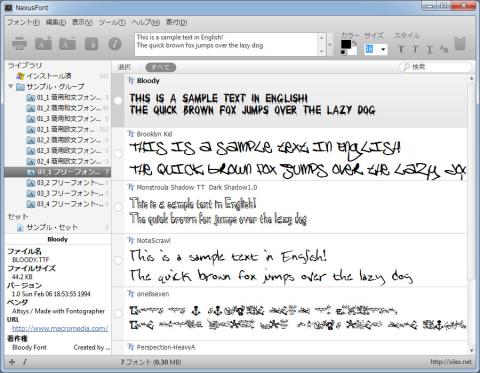Viewport: 480px width, 373px height.
Task: Click the search magnifier icon
Action: click(406, 67)
